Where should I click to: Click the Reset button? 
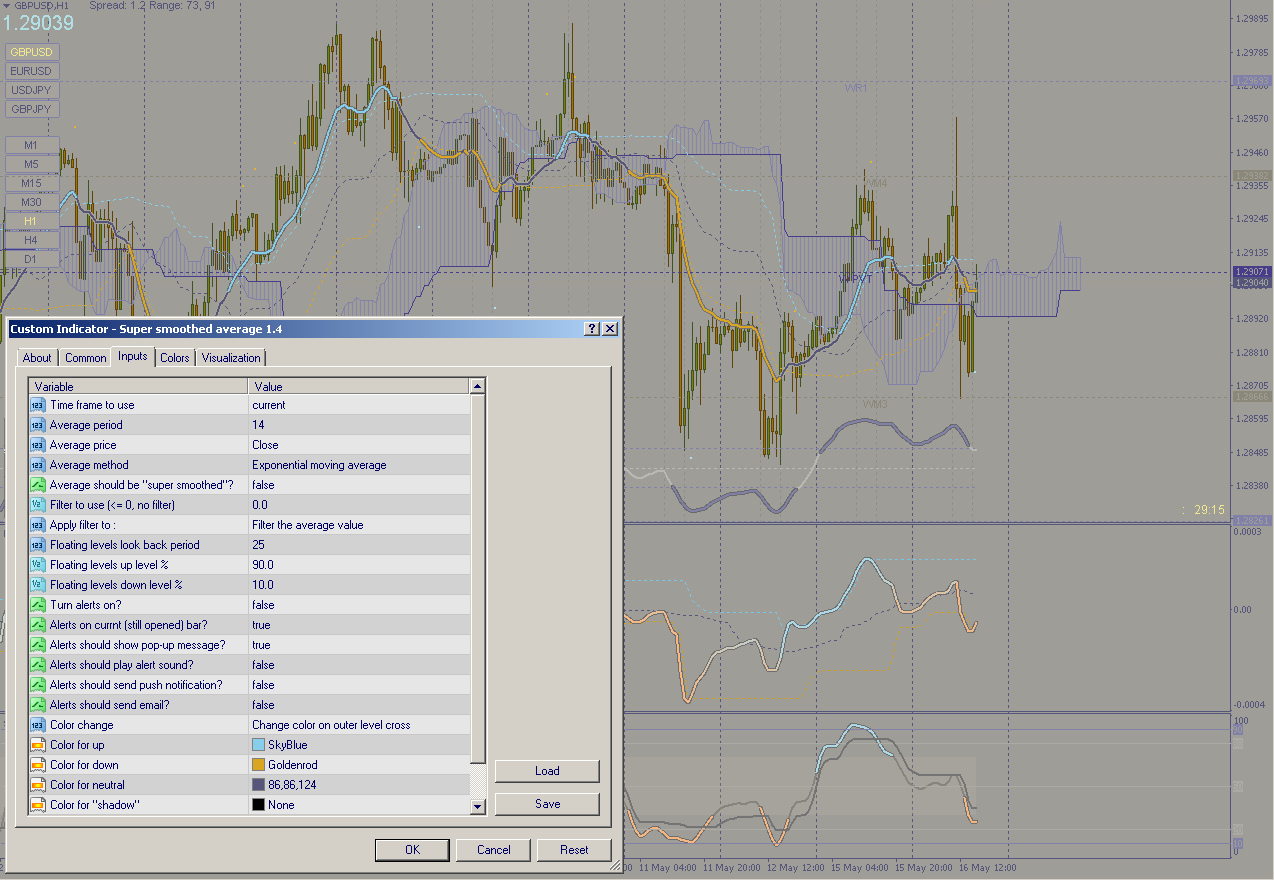574,850
